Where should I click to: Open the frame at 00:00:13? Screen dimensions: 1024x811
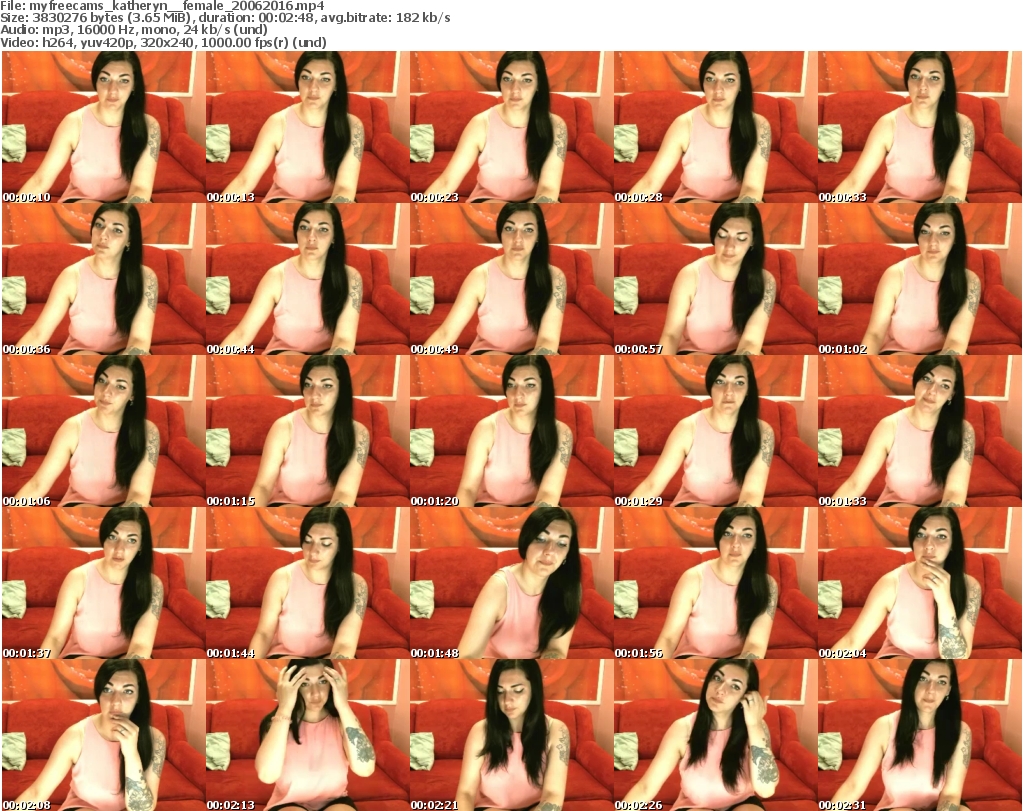[x=308, y=127]
